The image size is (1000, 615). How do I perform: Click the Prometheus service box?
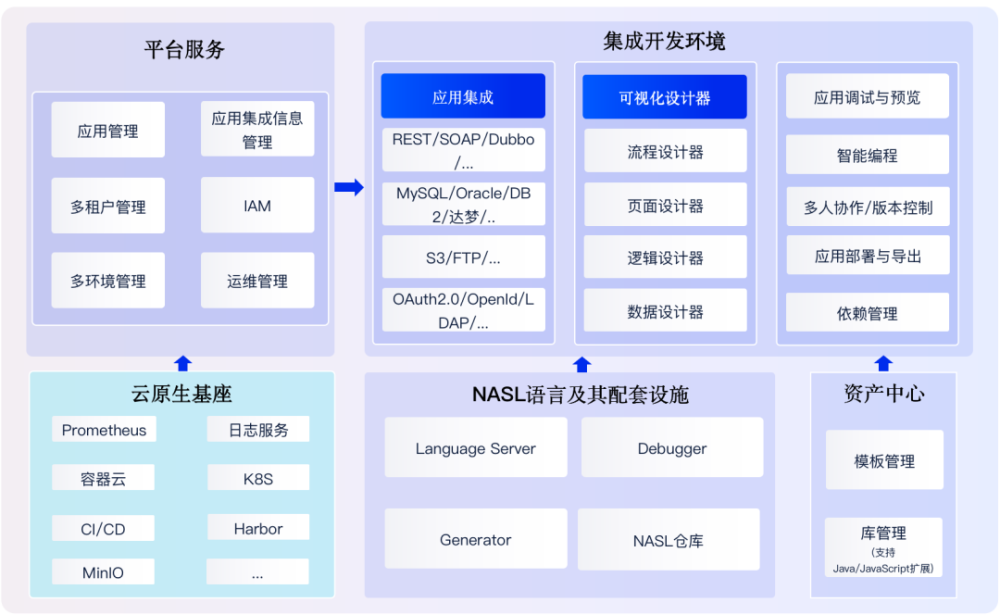104,429
